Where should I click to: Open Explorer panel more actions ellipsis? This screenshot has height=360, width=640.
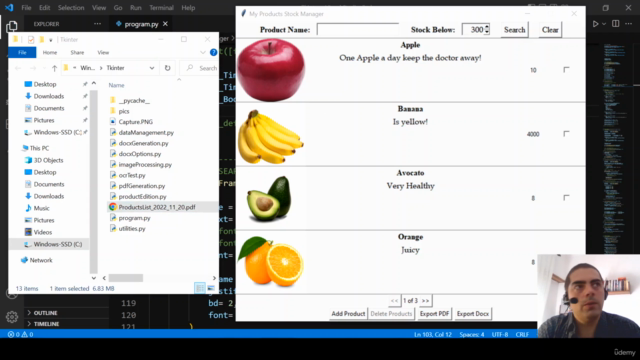point(97,24)
